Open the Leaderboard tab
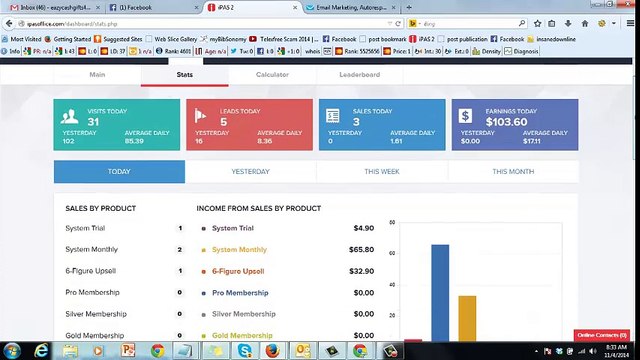 360,75
